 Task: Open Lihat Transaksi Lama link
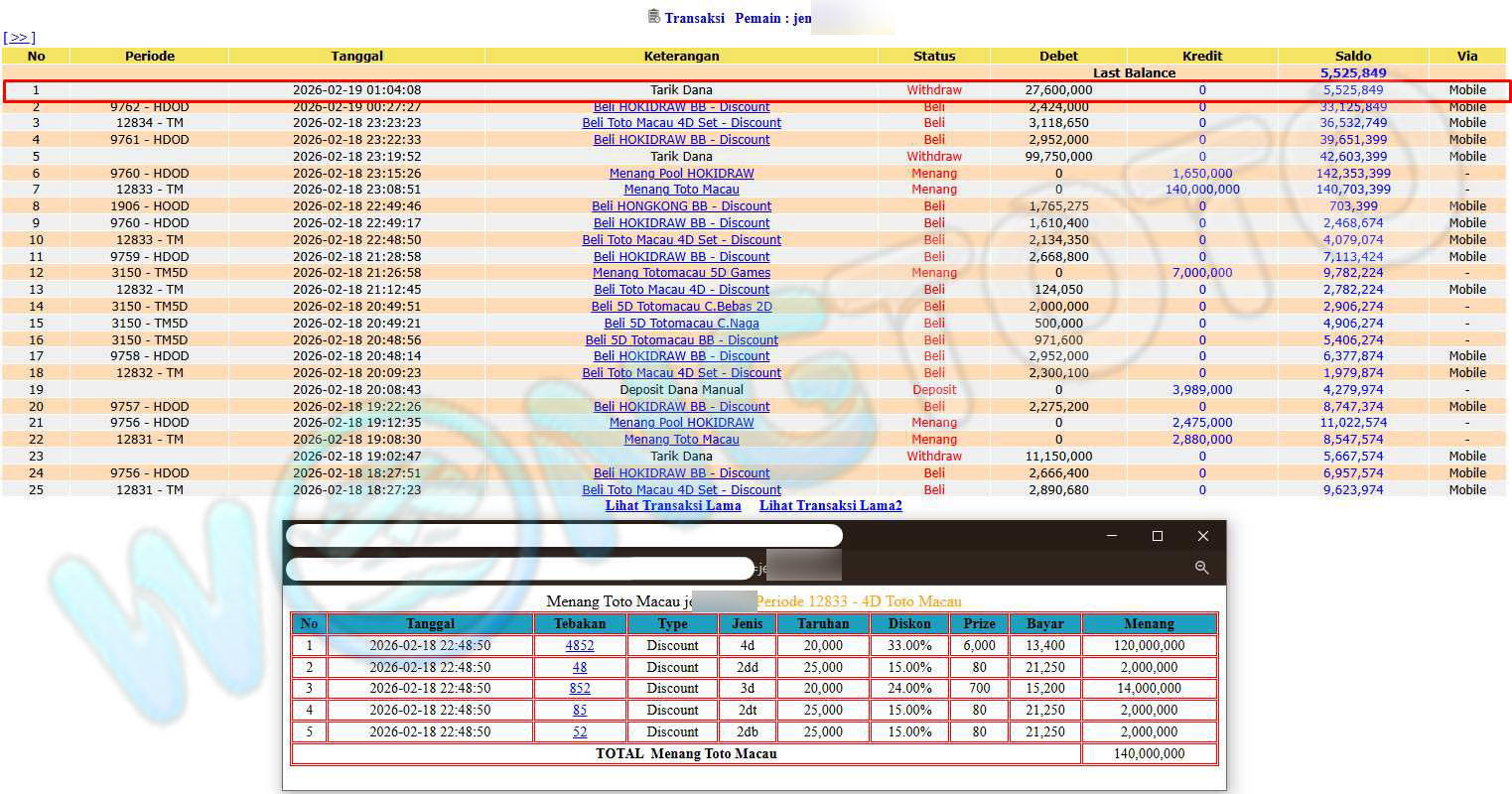[673, 506]
